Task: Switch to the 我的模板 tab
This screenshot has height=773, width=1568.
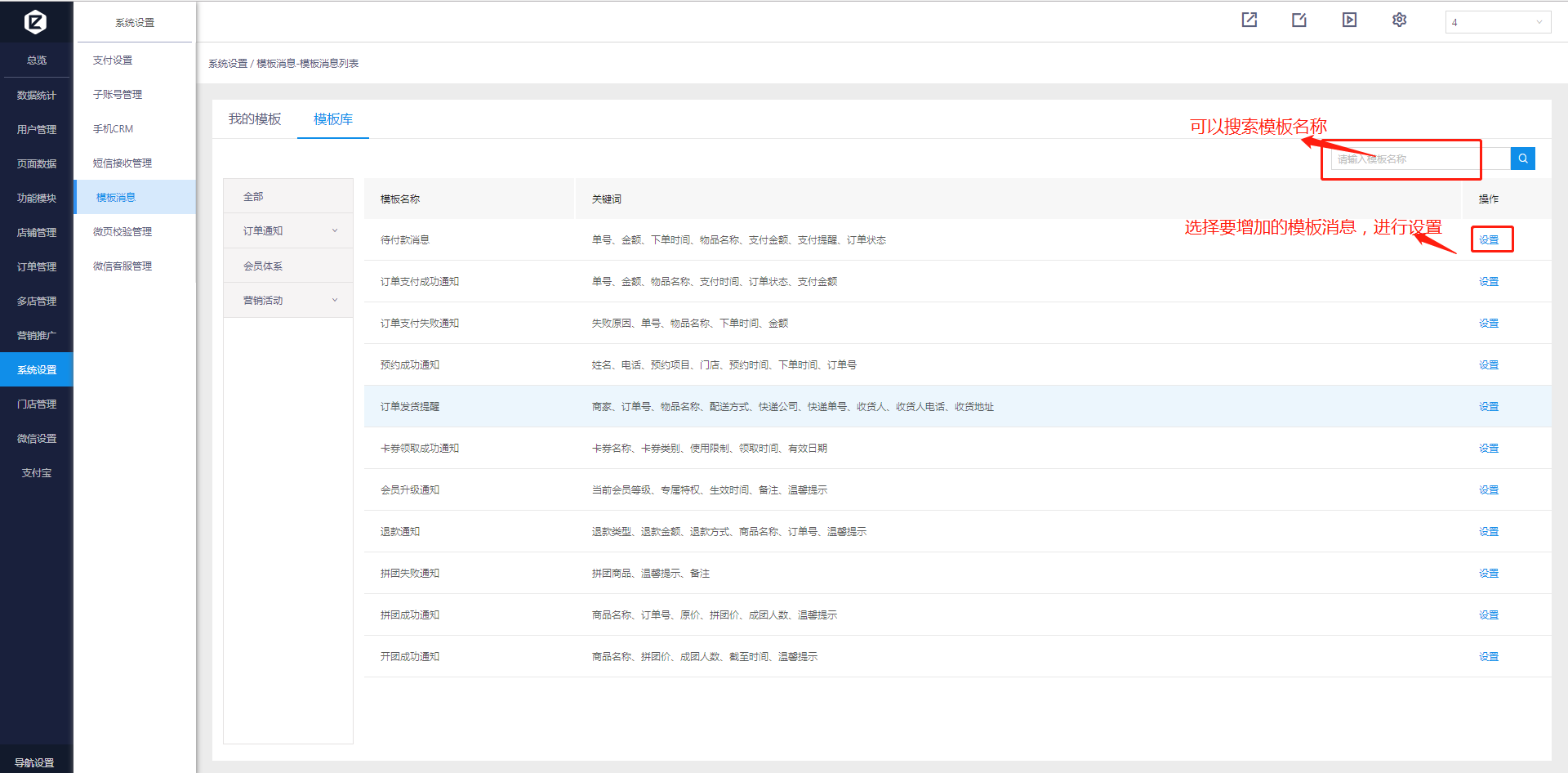Action: coord(254,119)
